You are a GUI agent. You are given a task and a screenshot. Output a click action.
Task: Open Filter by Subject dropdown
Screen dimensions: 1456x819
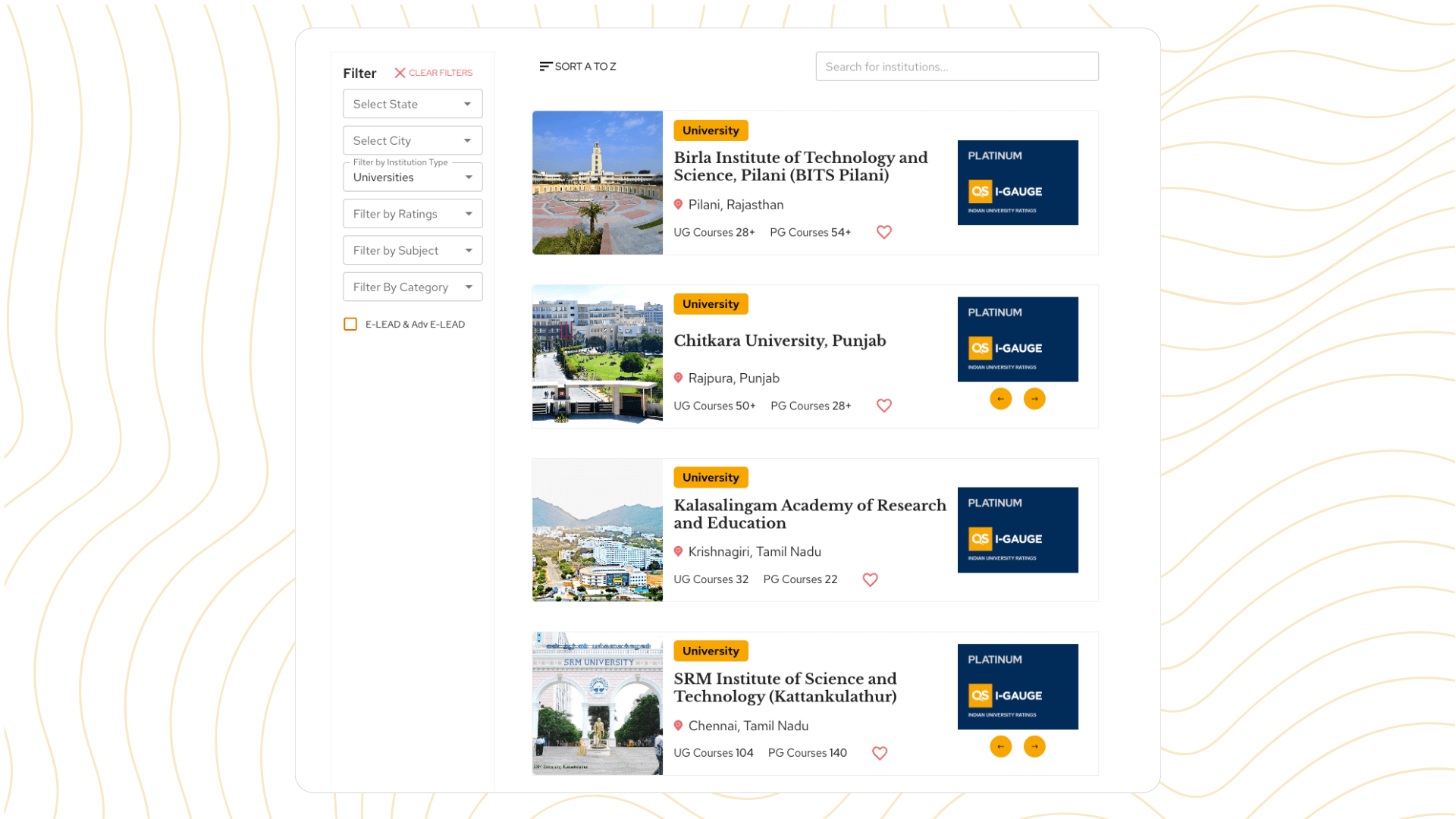tap(413, 250)
